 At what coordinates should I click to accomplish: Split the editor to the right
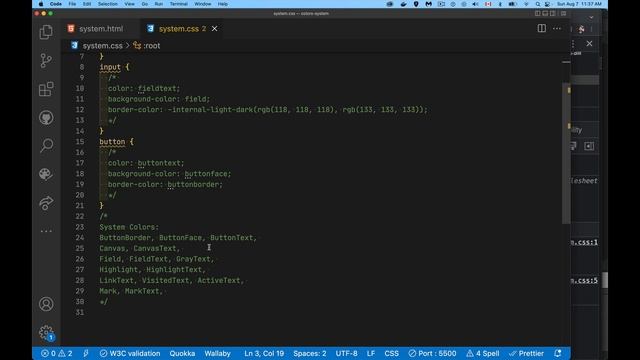point(542,28)
